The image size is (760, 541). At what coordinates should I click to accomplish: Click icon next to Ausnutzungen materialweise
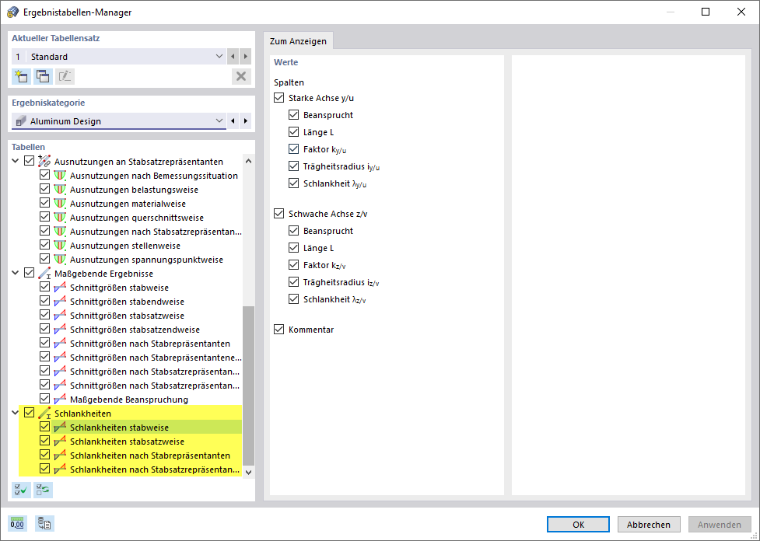(x=60, y=204)
